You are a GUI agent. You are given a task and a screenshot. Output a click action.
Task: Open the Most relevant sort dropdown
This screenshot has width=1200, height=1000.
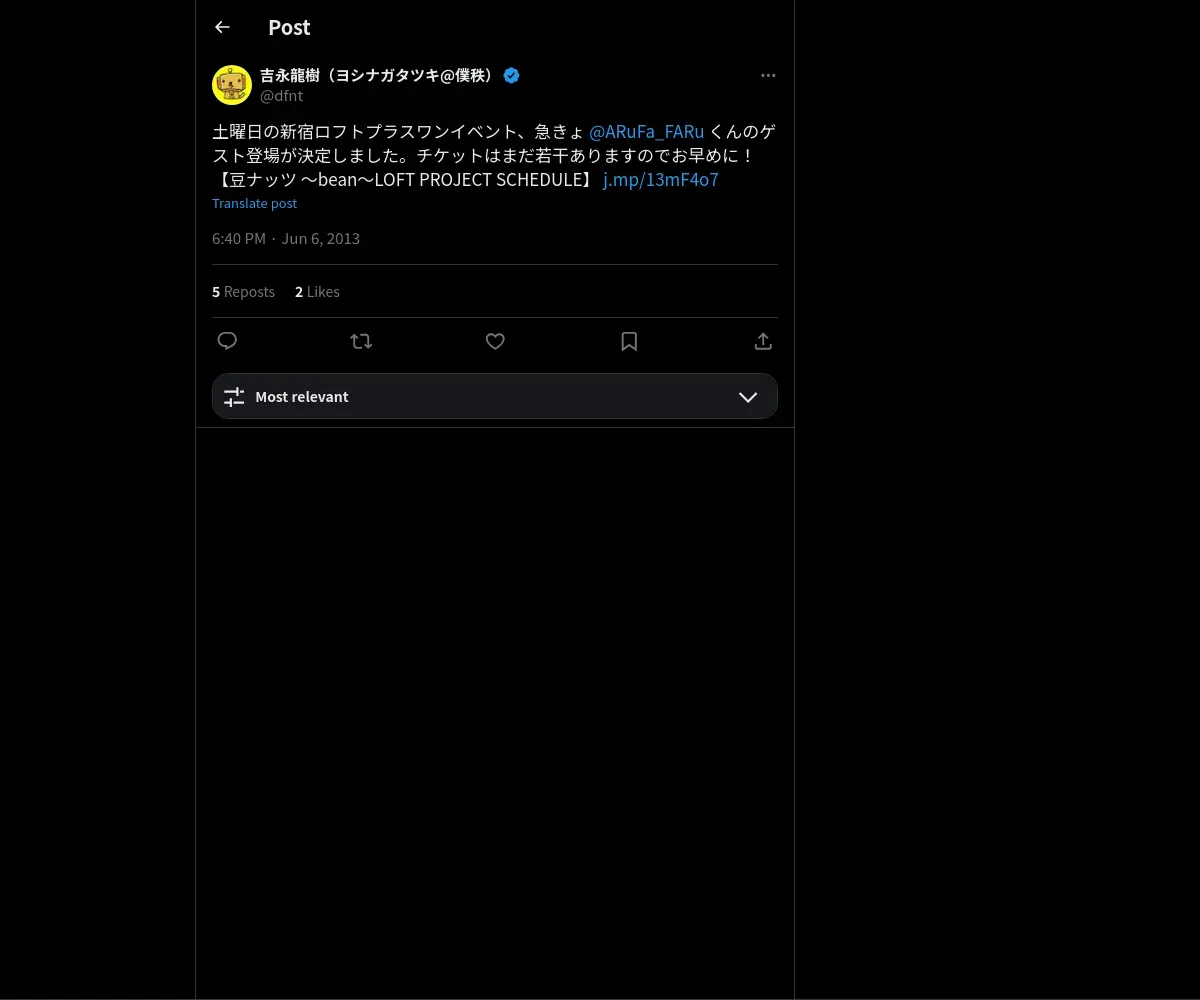[494, 397]
